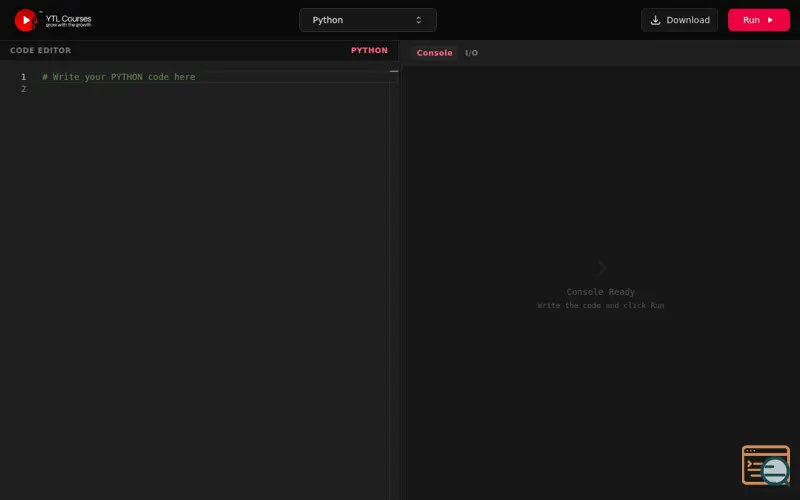This screenshot has height=500, width=800.
Task: Switch to the Console tab
Action: tap(434, 53)
